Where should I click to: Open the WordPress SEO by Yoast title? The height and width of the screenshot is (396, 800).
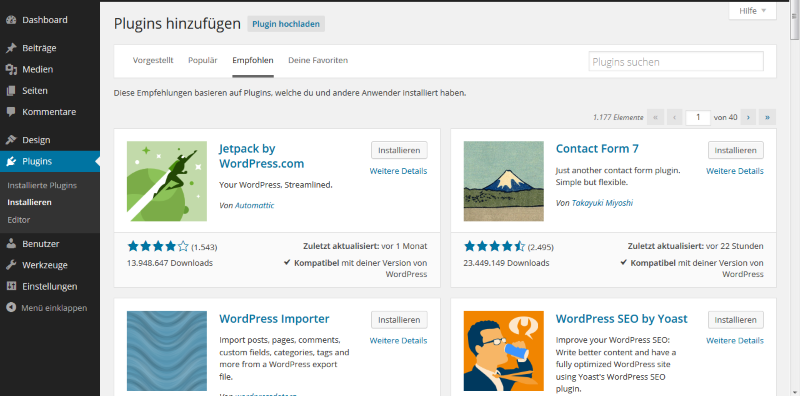[621, 319]
